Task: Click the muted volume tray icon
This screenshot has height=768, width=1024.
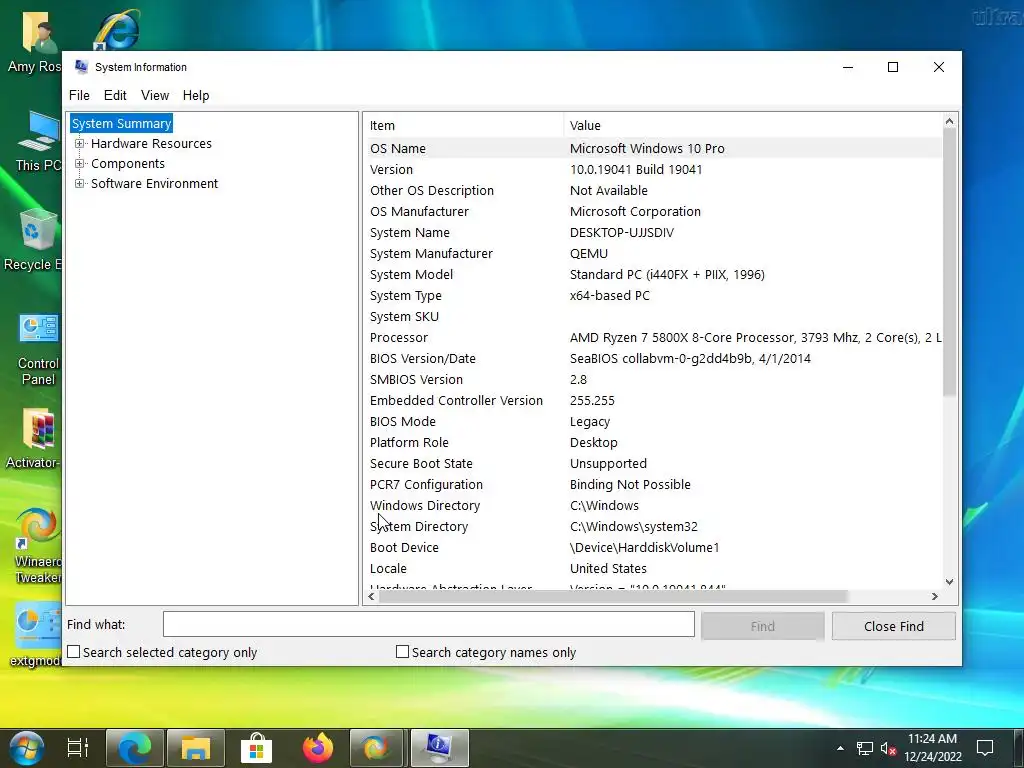Action: [x=888, y=748]
